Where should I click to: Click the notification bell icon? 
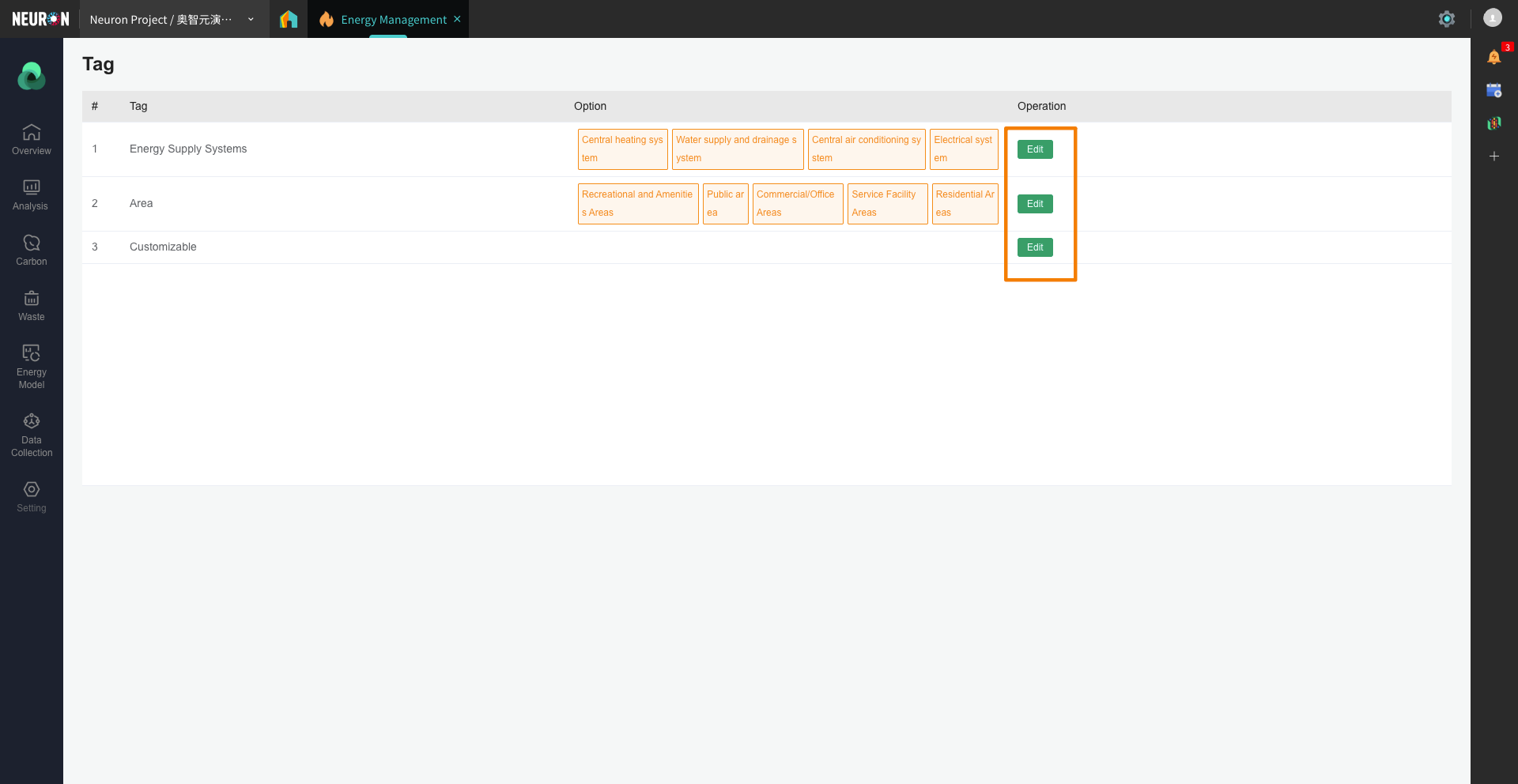1493,57
